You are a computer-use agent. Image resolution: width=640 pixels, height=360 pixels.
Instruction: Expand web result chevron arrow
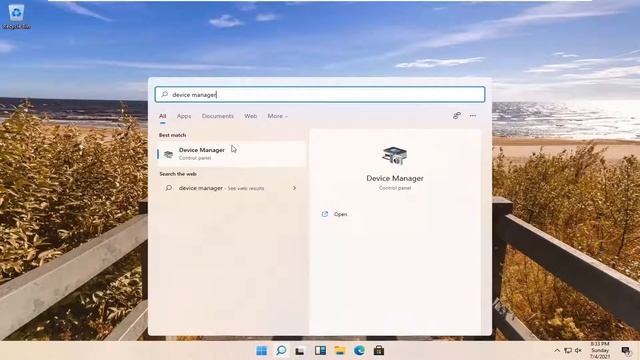coord(294,188)
